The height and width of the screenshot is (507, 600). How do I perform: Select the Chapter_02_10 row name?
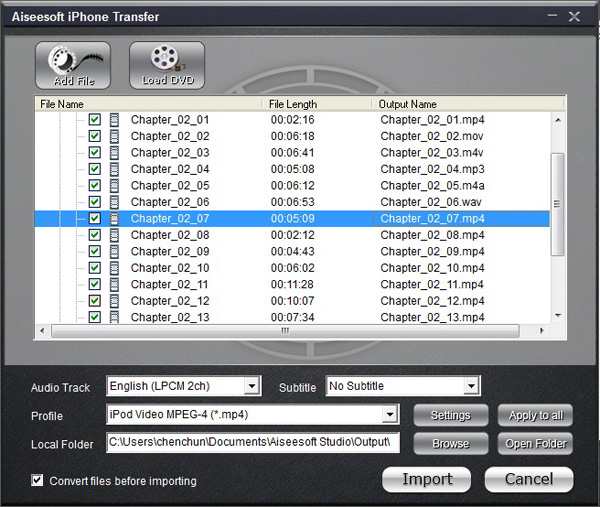170,268
